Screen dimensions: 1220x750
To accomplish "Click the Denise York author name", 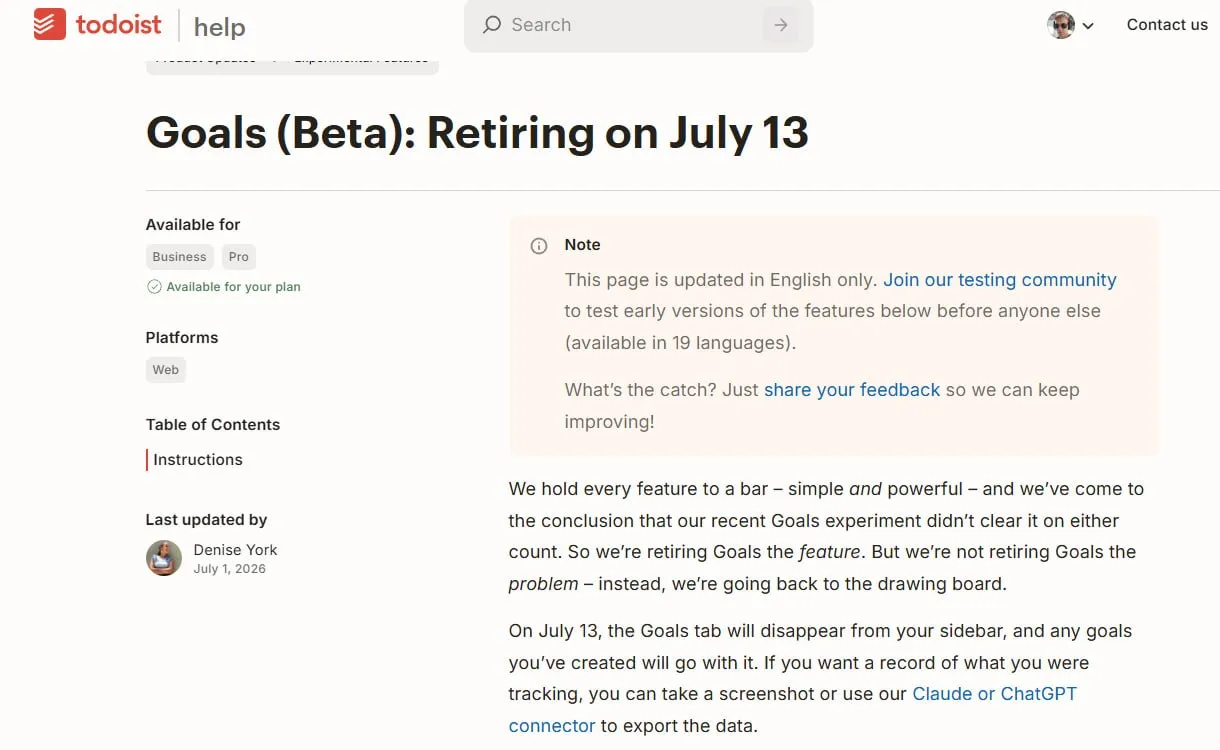I will 235,550.
